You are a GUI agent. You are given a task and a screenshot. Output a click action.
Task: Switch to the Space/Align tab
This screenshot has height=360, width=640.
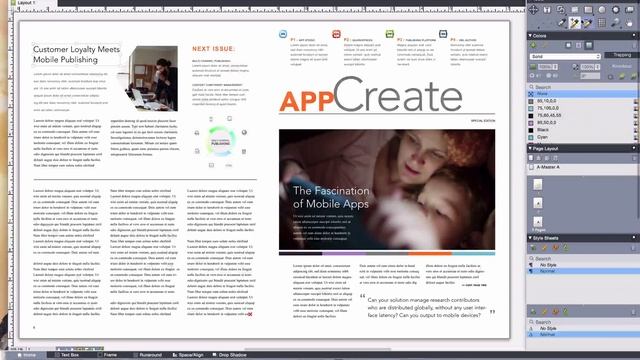(x=188, y=355)
